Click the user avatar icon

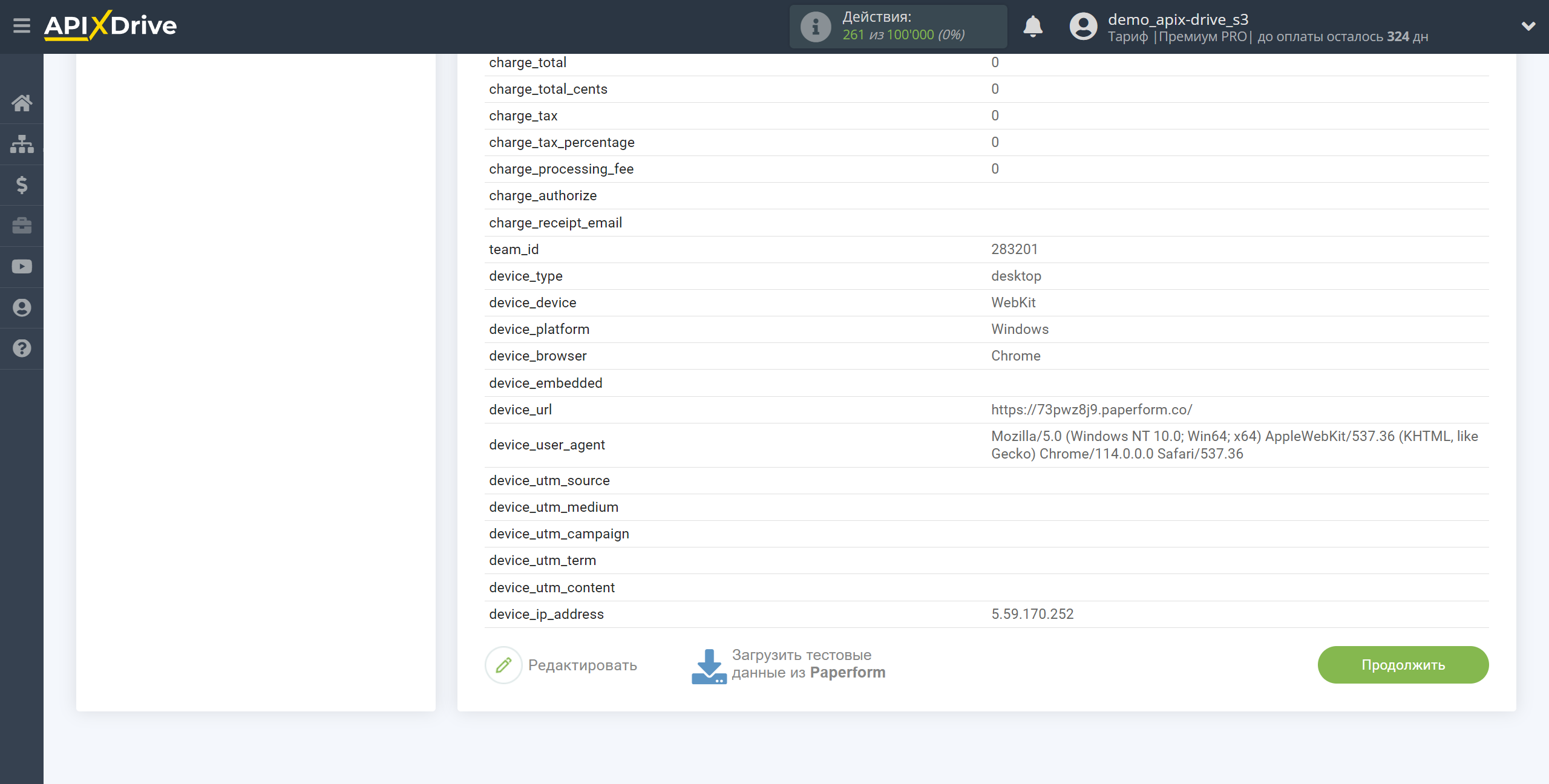pyautogui.click(x=1083, y=27)
